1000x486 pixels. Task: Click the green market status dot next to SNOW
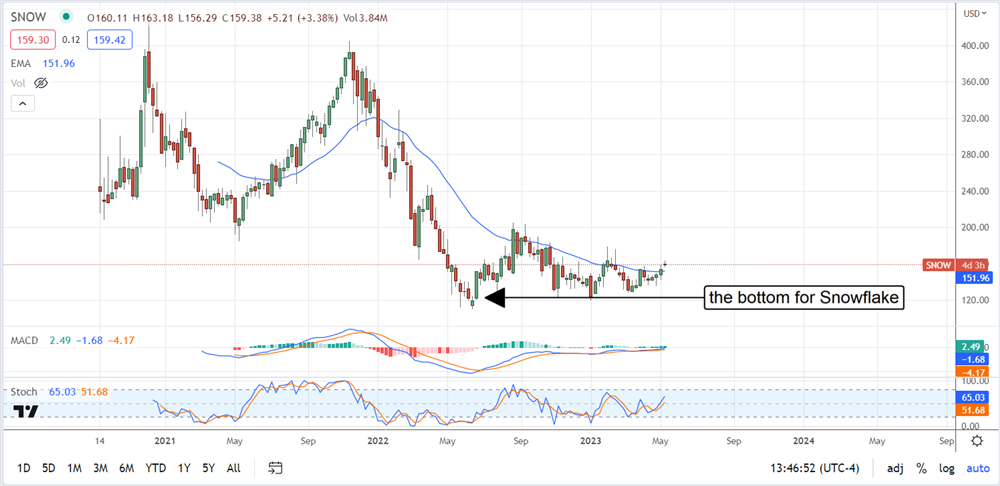[66, 17]
